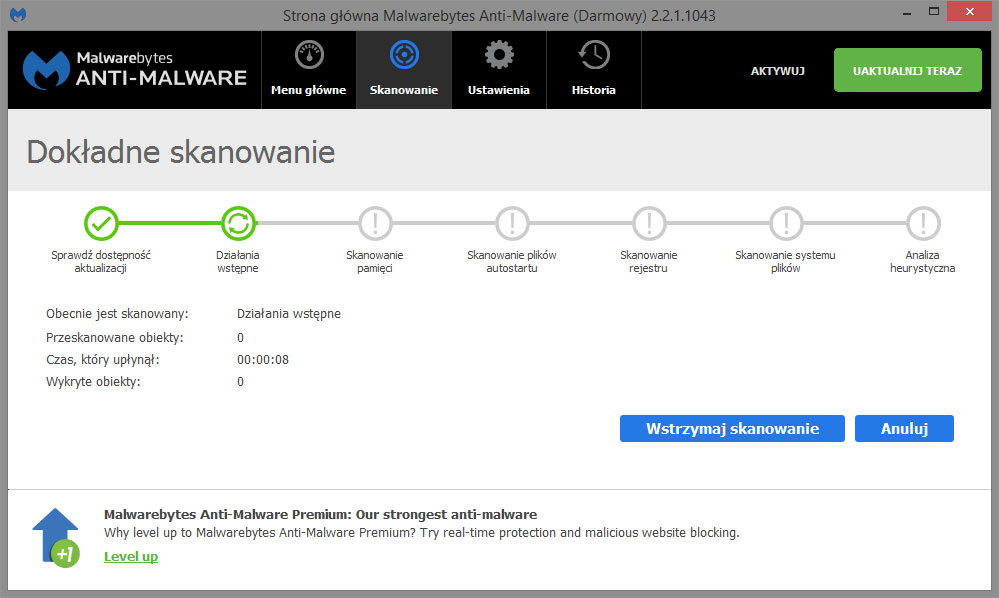The height and width of the screenshot is (598, 999).
Task: Click the Aktywuj link
Action: click(778, 71)
